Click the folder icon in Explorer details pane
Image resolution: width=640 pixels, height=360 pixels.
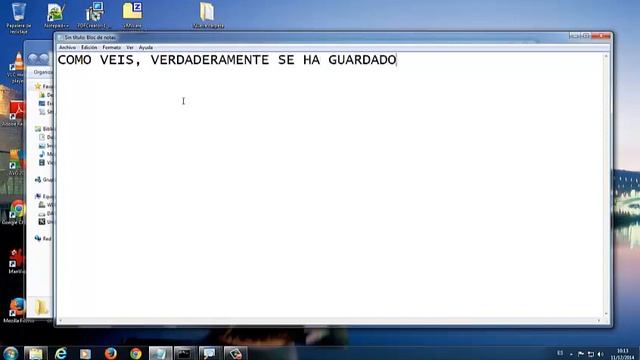(41, 307)
